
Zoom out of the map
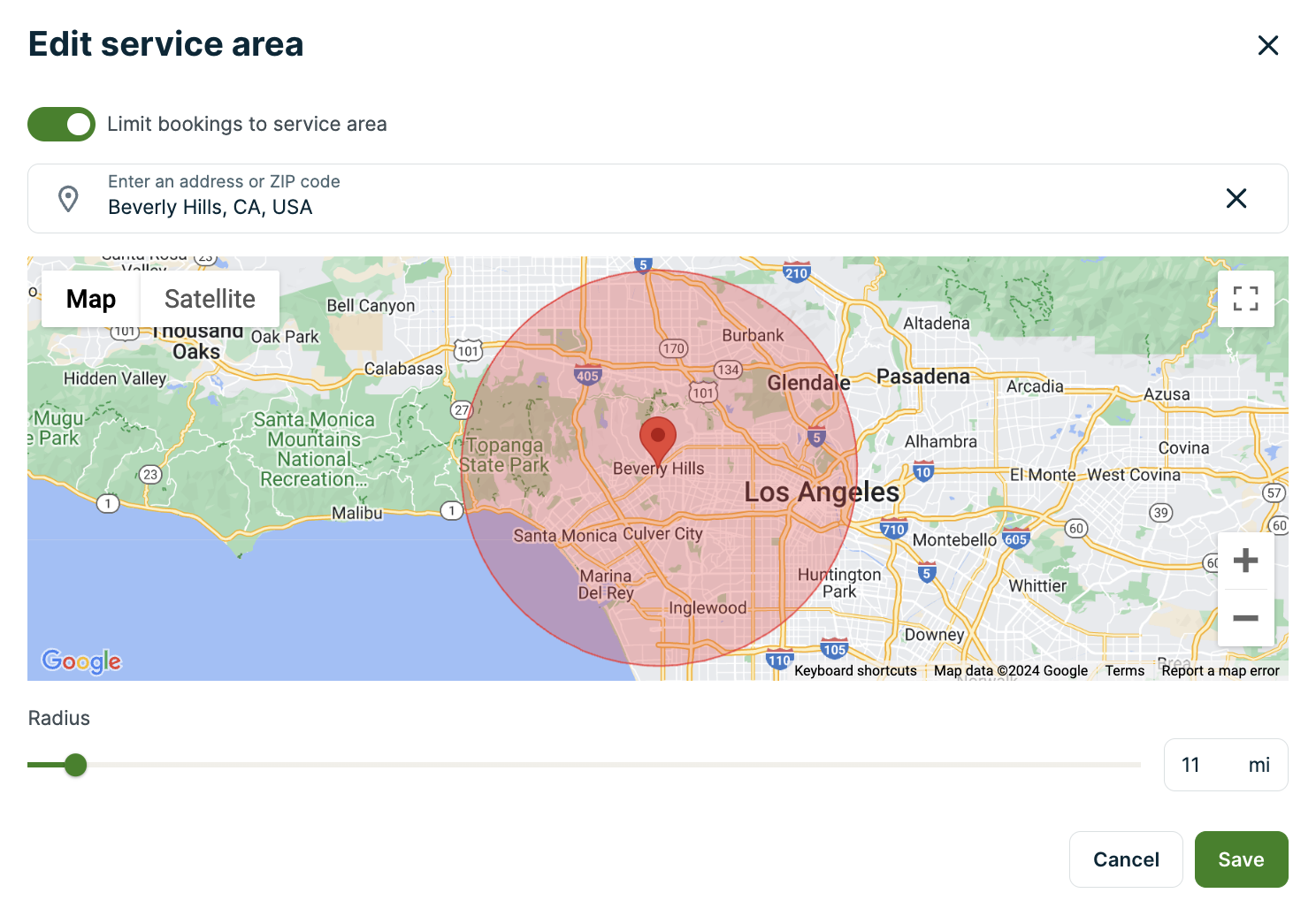1245,619
